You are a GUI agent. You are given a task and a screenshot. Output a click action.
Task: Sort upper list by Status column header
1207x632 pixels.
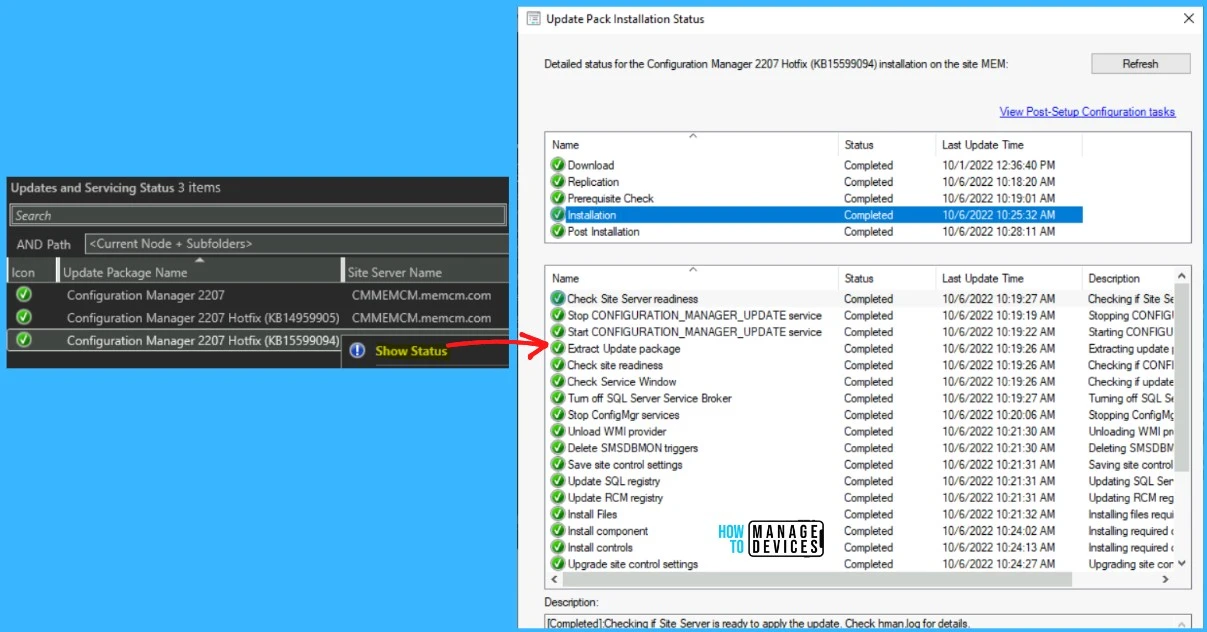(886, 145)
